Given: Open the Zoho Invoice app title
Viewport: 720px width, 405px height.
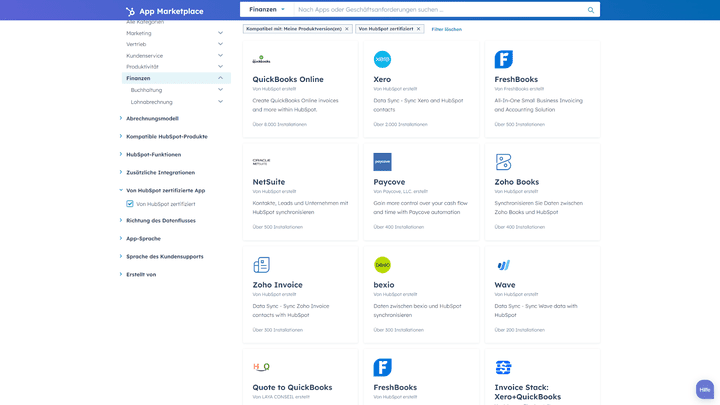Looking at the screenshot, I should 277,285.
